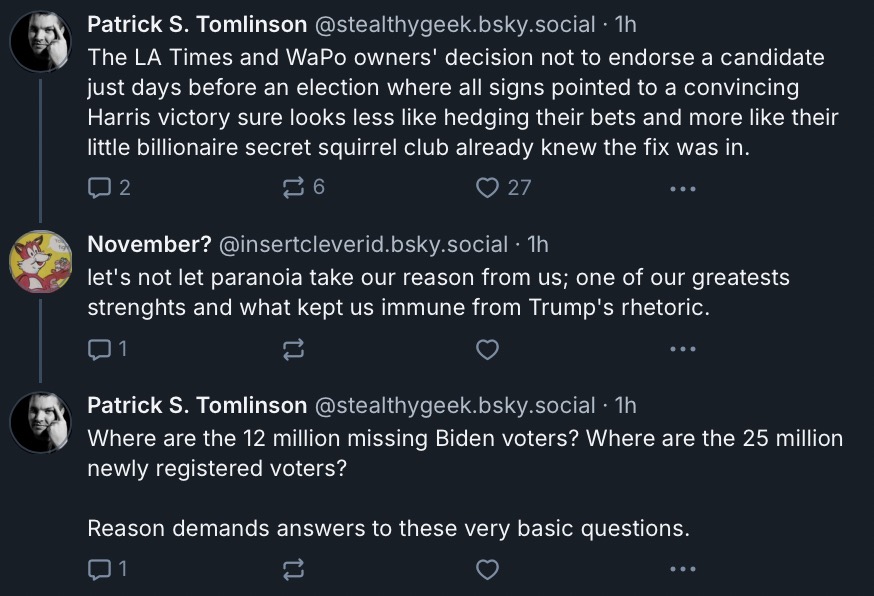
Task: Open more options on missing voters post
Action: (683, 569)
